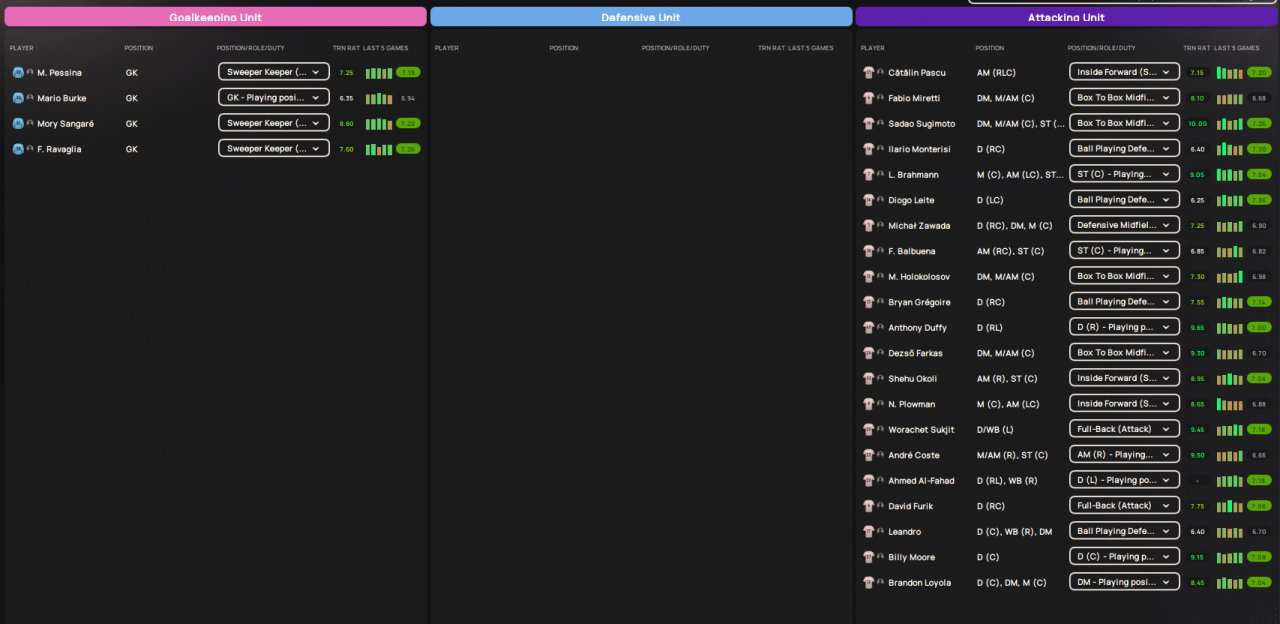Open Ilario Monterisi's player name link

pos(920,149)
